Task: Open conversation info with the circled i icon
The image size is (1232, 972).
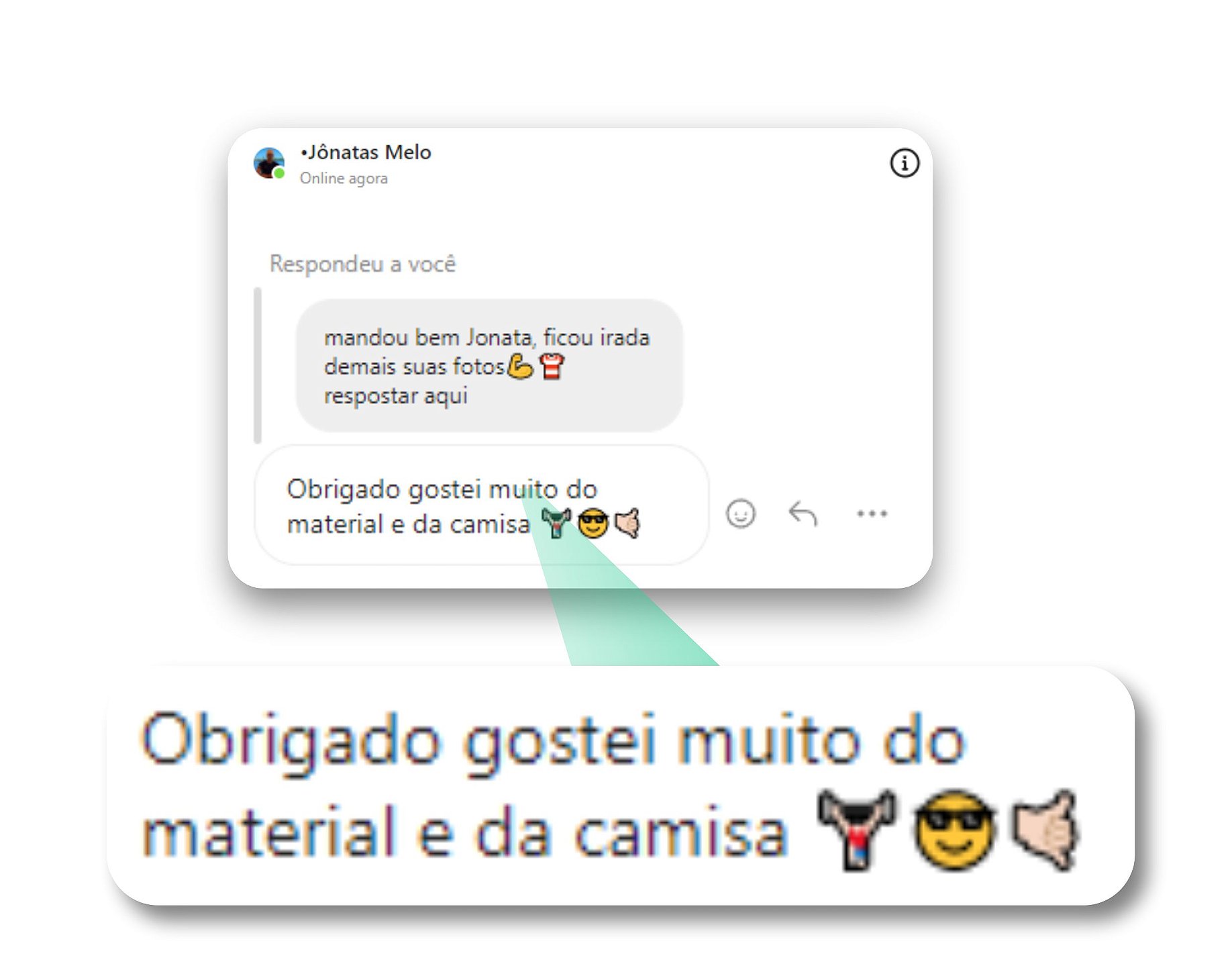Action: (x=904, y=163)
